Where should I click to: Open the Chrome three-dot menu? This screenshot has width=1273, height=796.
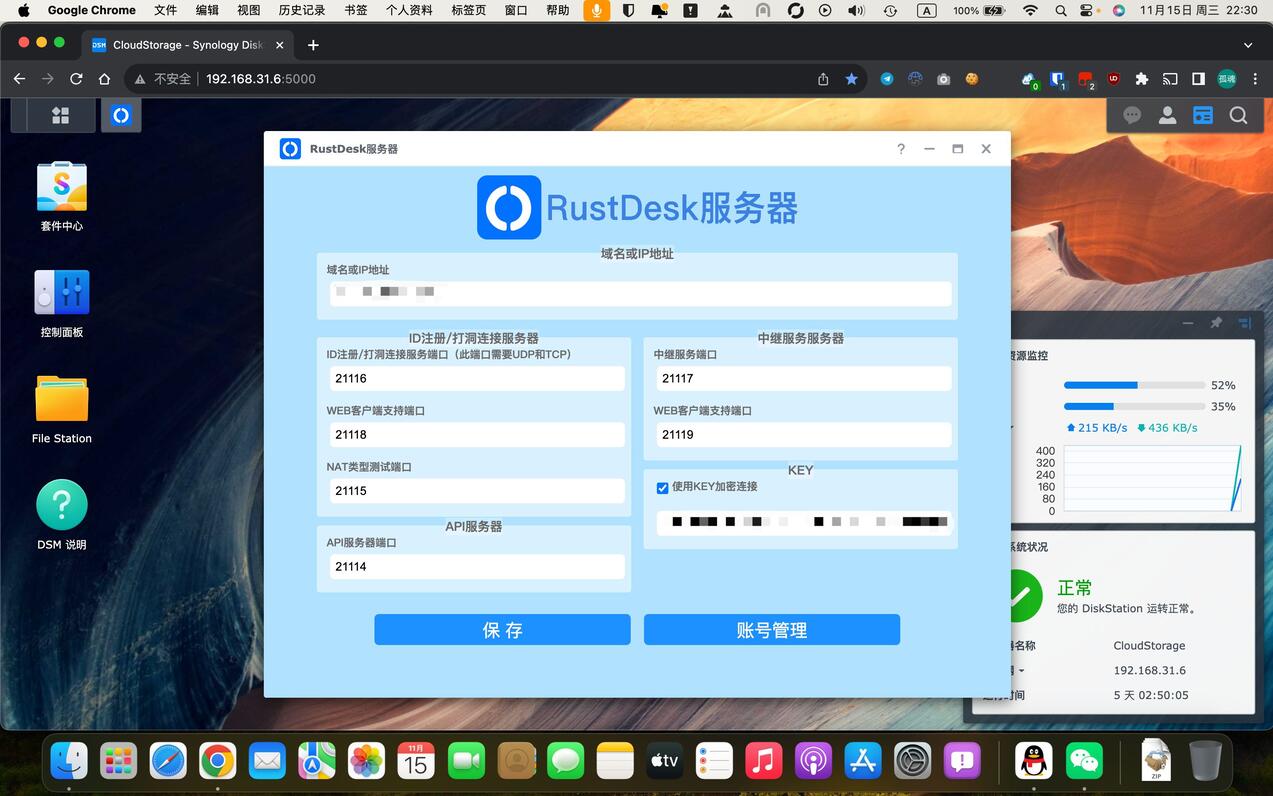[x=1255, y=79]
